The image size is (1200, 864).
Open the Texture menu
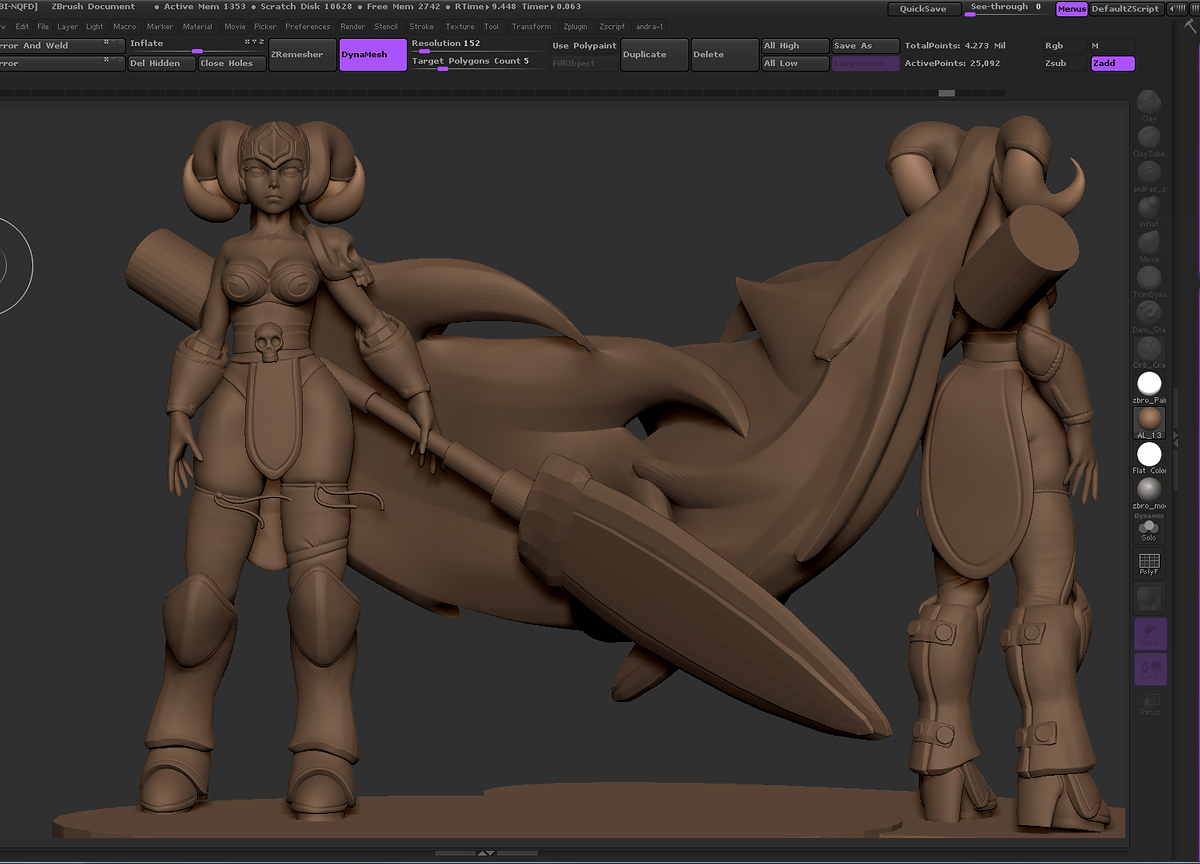460,26
